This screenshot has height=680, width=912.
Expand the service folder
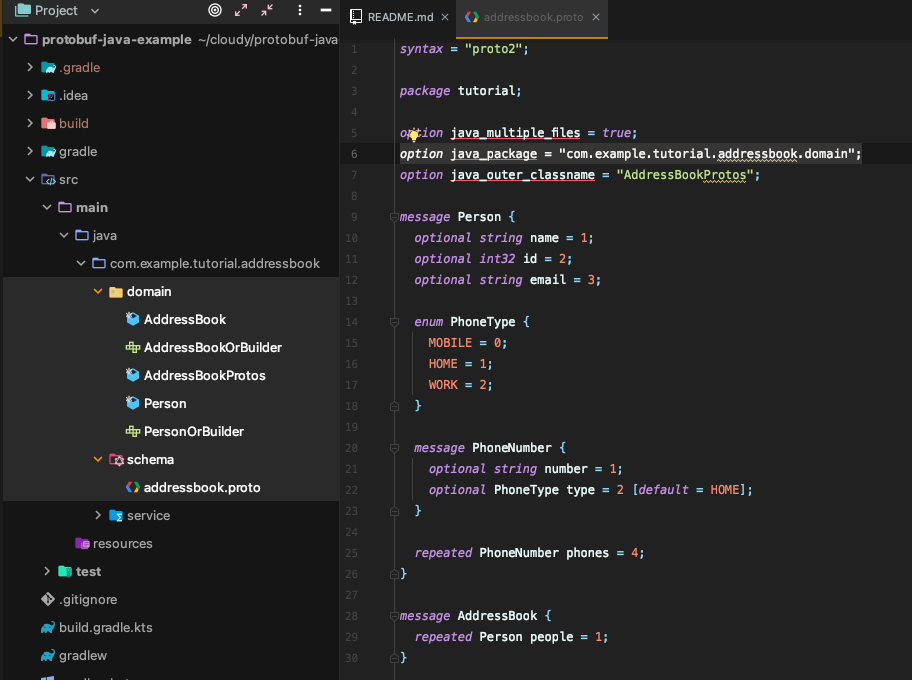coord(98,515)
